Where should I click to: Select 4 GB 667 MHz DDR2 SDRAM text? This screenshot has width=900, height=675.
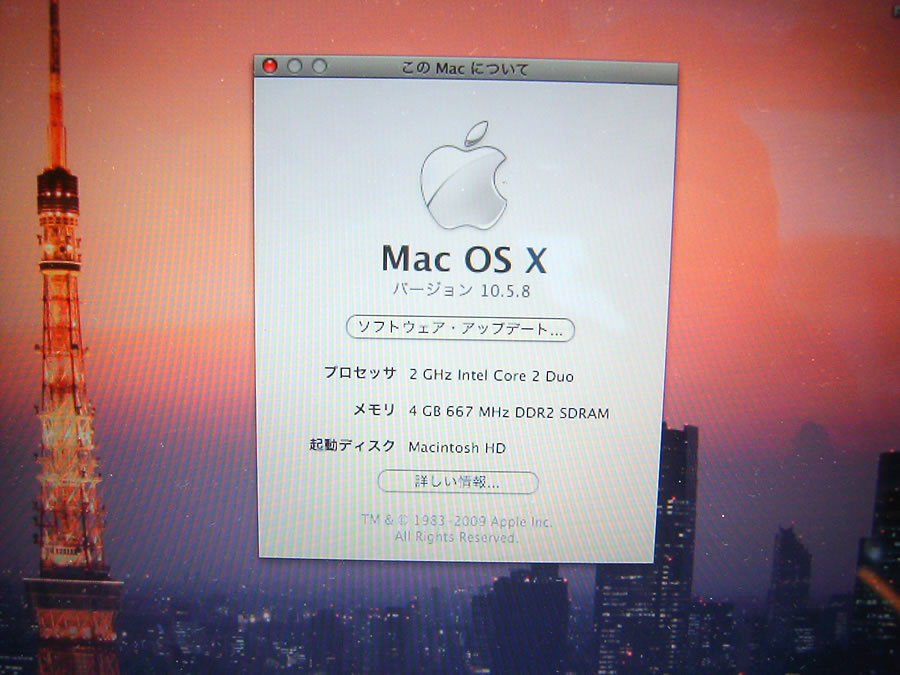(x=509, y=412)
